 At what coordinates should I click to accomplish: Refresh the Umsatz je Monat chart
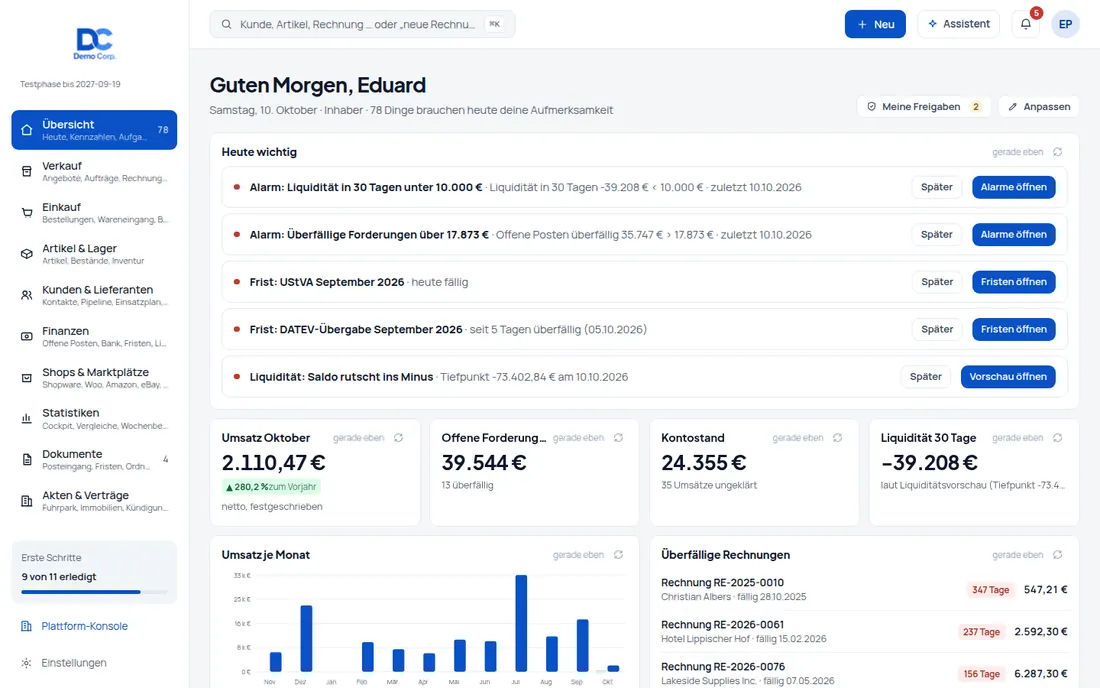[x=618, y=555]
